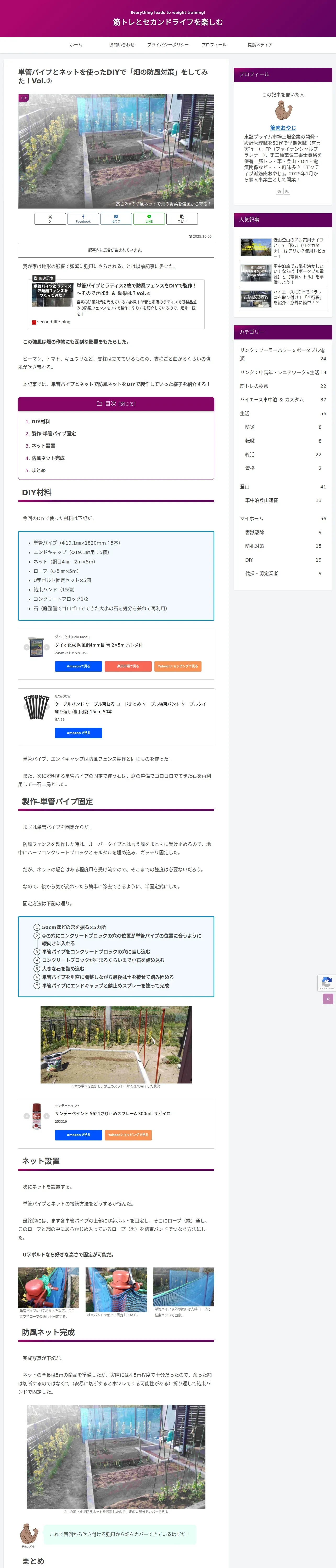336x1568 pixels.
Task: Jump to 防風ネット完成 in the contents list
Action: [x=48, y=458]
